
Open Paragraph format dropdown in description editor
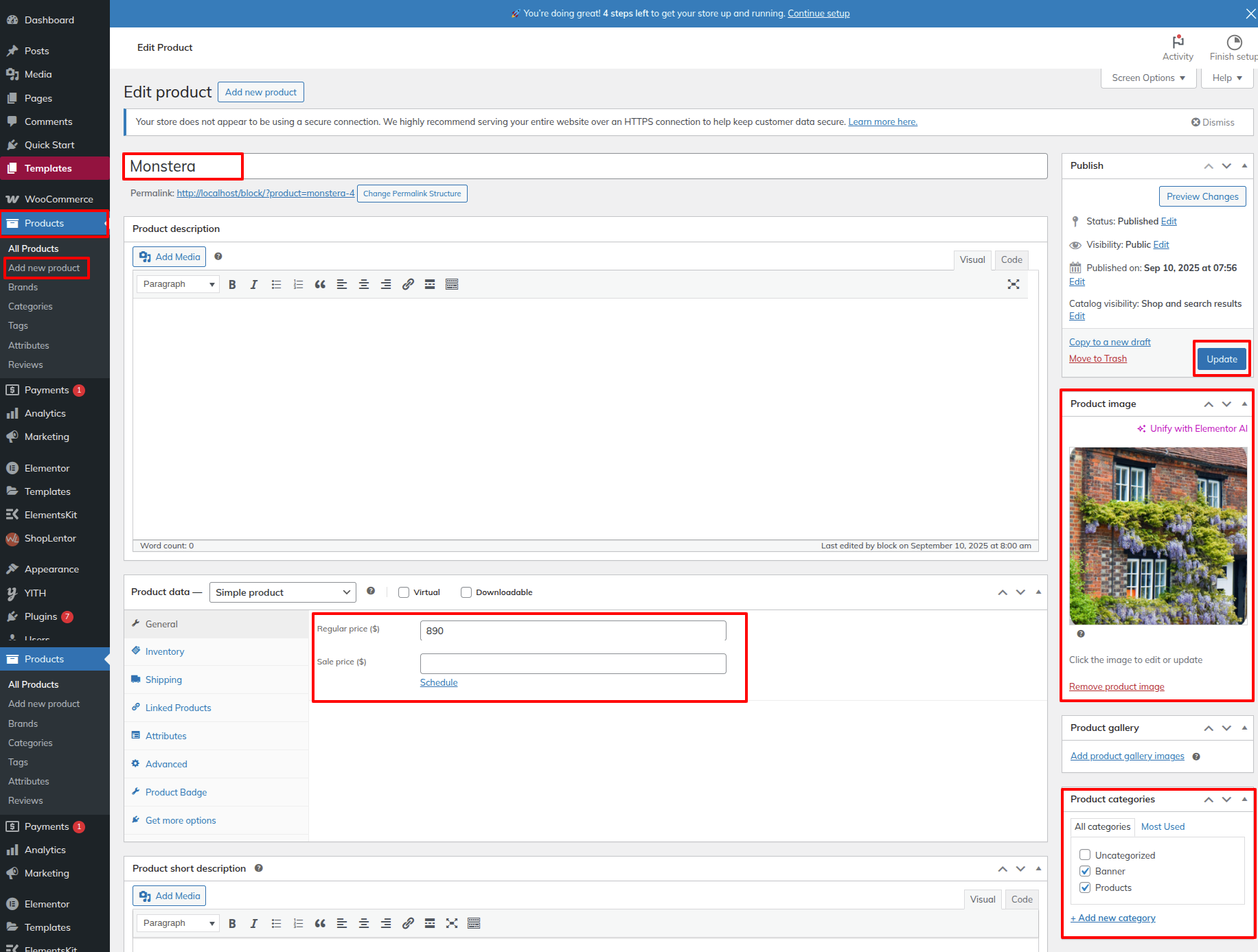click(178, 284)
